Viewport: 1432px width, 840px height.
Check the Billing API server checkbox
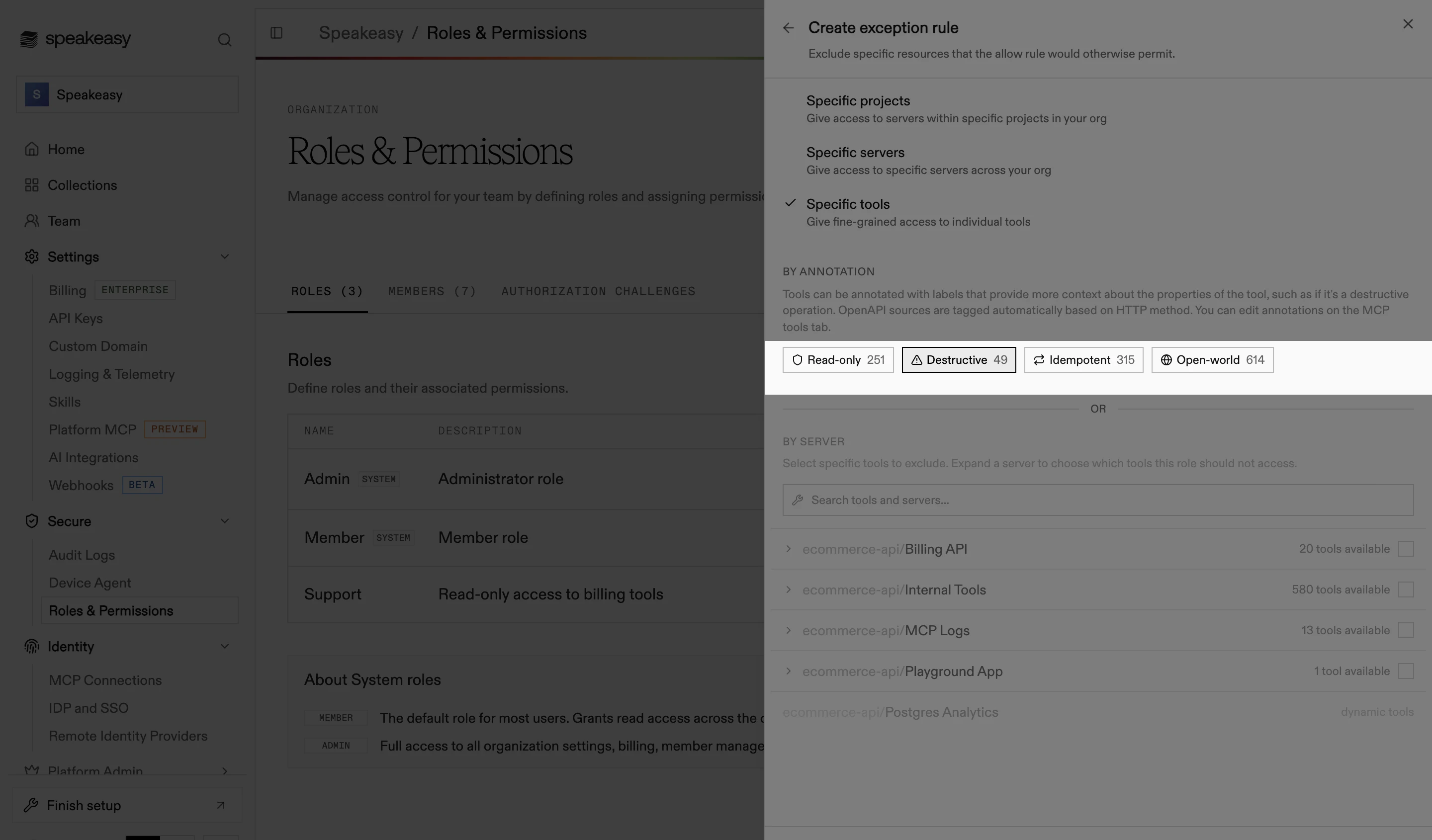[x=1406, y=549]
